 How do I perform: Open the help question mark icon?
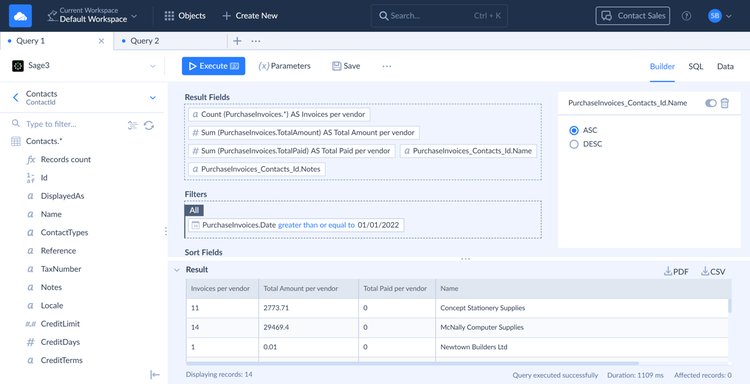coord(686,16)
